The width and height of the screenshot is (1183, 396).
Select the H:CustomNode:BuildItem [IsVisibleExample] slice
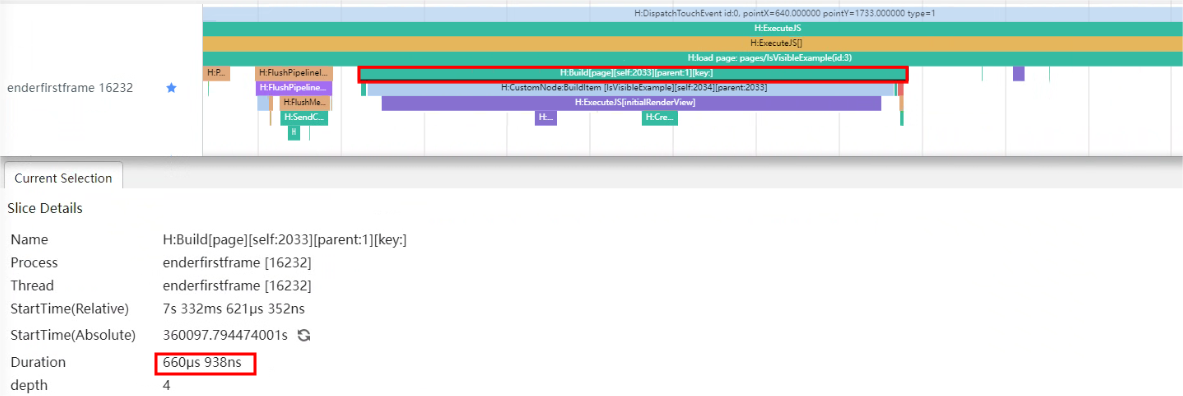[631, 88]
